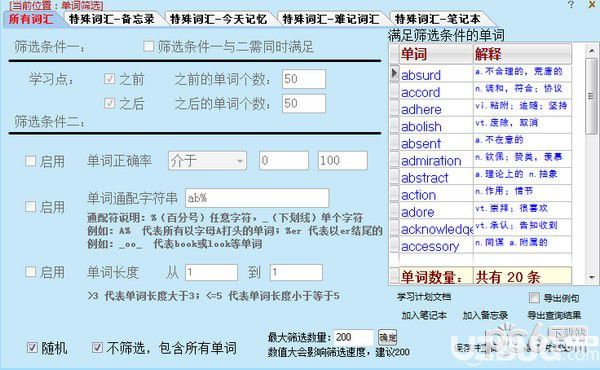Click the explanation cell for adhere

[x=522, y=107]
